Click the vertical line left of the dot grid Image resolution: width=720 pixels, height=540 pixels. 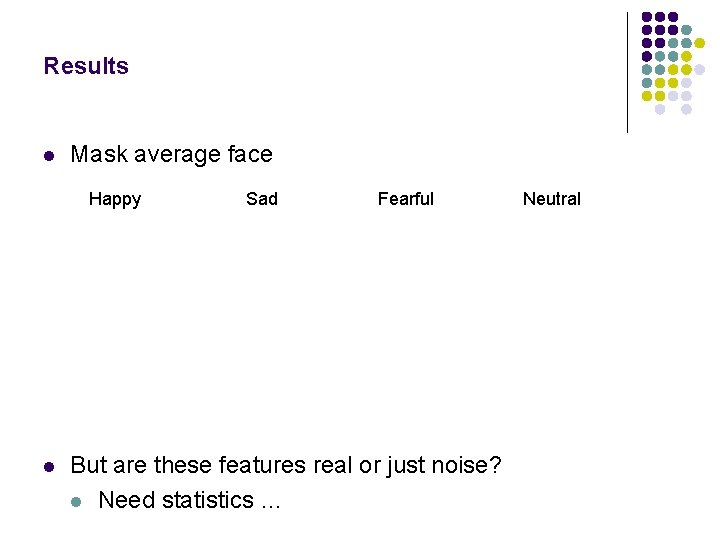click(x=627, y=72)
